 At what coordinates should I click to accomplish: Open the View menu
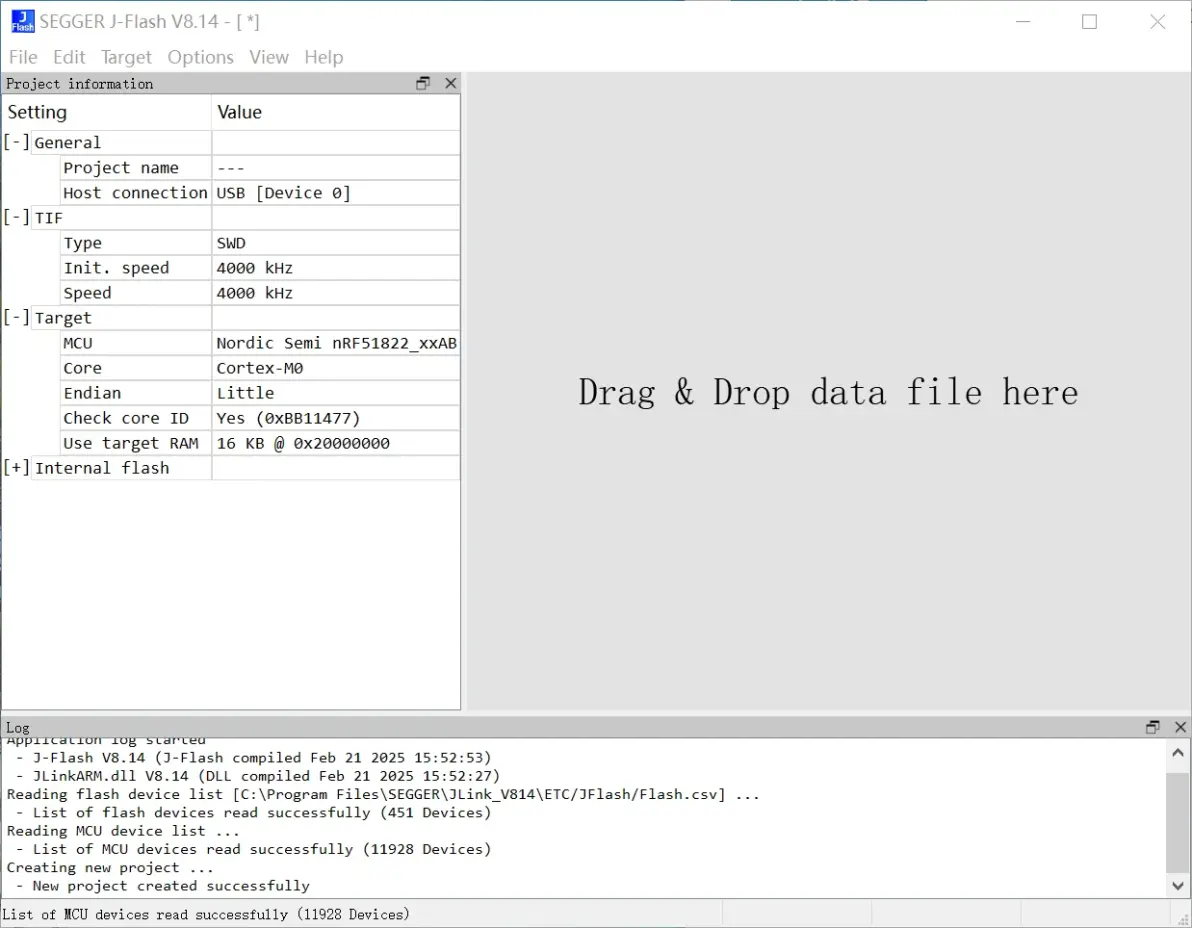pos(269,57)
